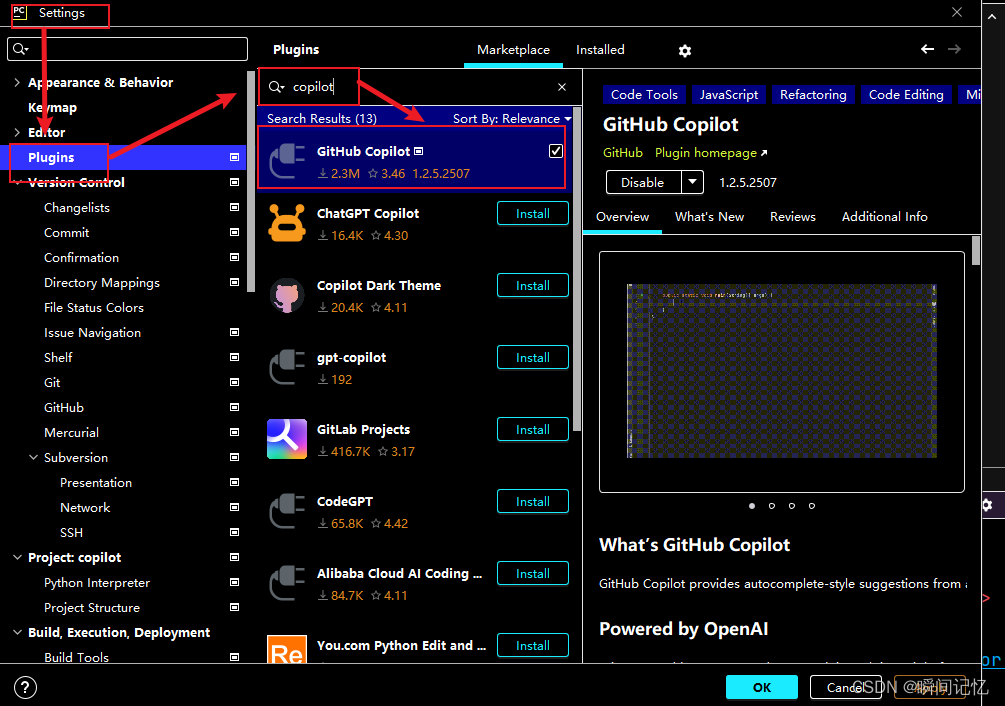The image size is (1005, 706).
Task: Click the GitLab Projects icon
Action: [x=287, y=439]
